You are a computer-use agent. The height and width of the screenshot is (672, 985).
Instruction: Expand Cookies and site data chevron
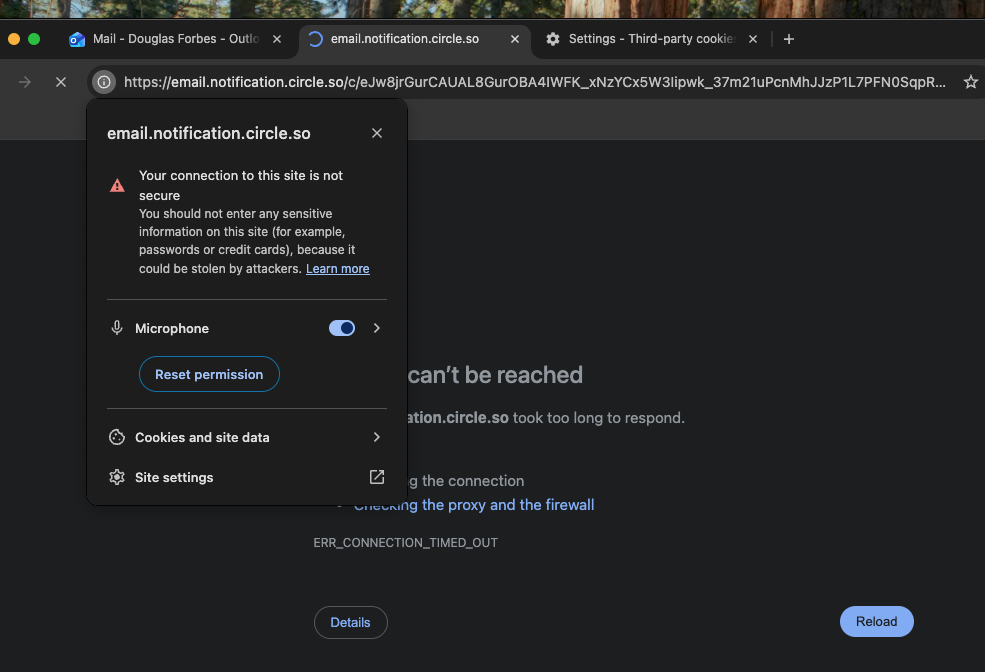(376, 437)
